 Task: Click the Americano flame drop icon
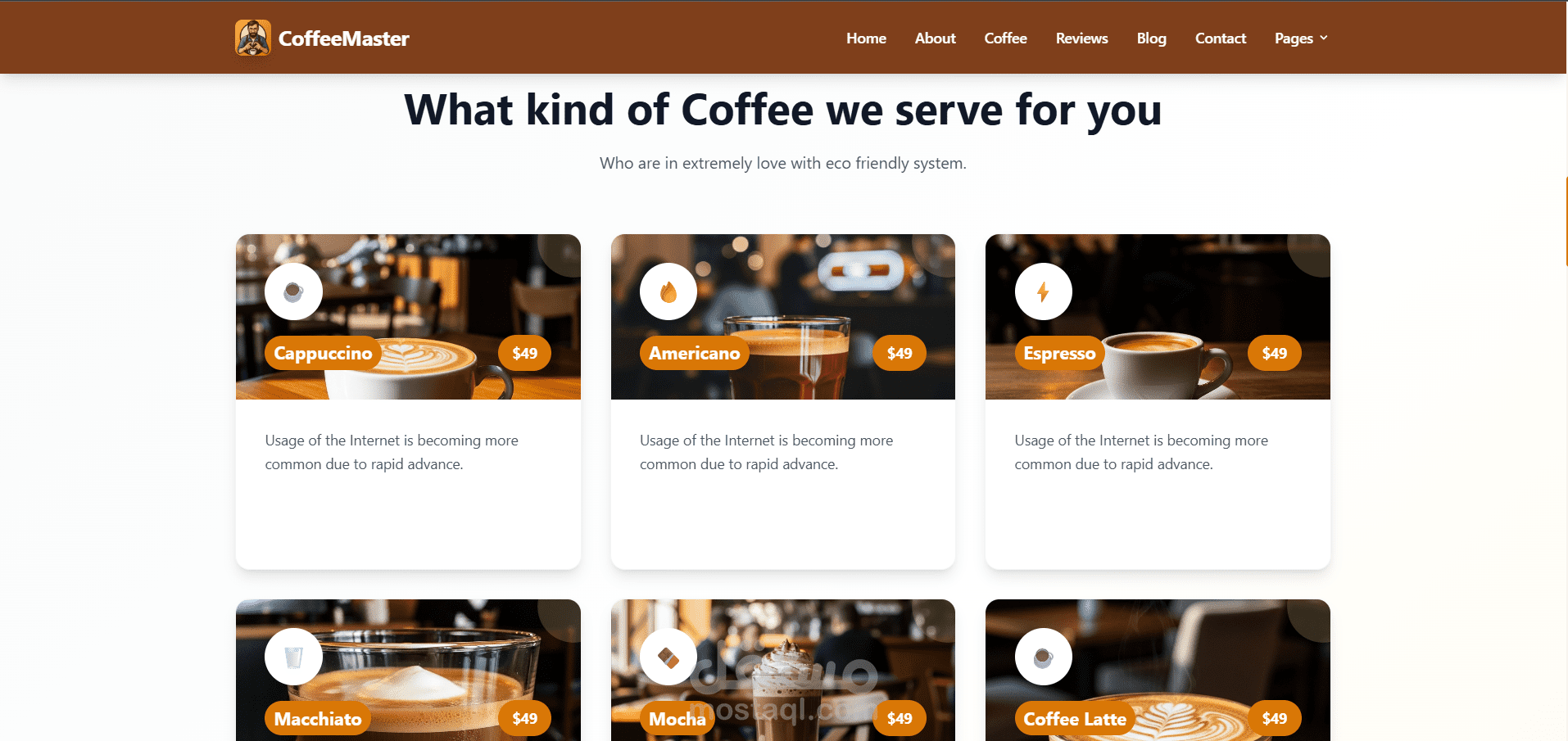pos(668,291)
